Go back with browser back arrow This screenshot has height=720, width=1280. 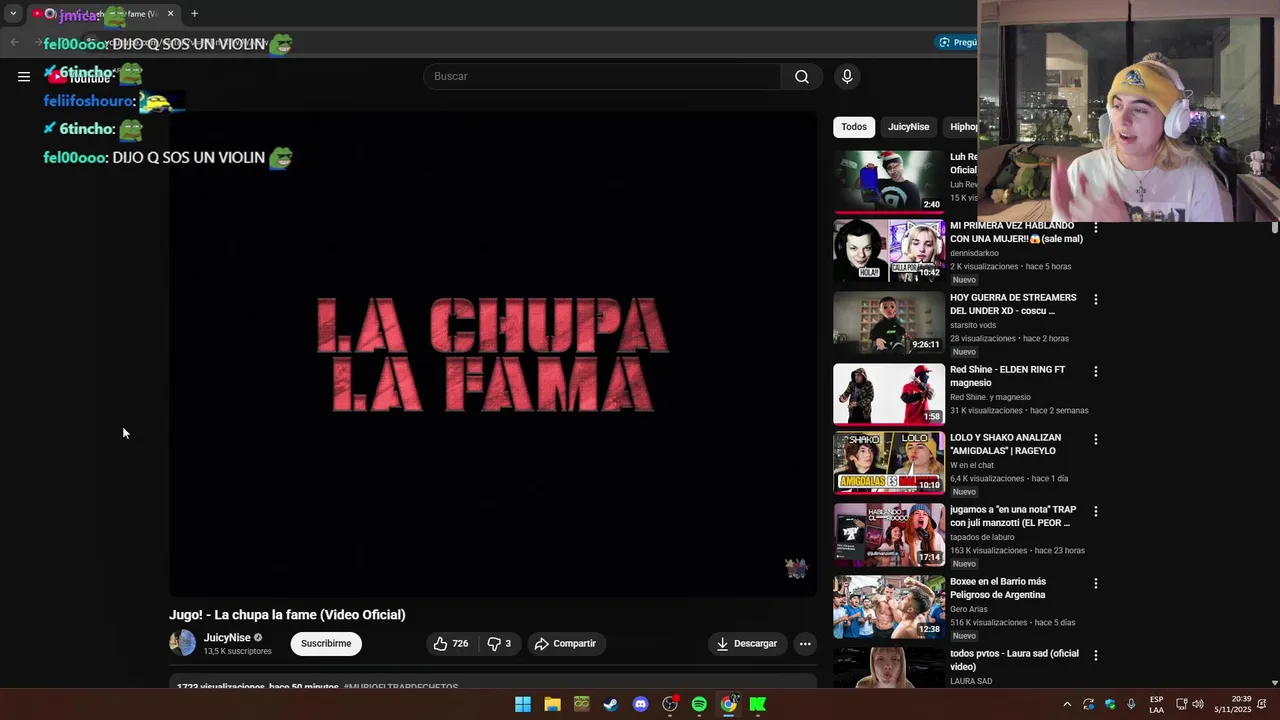pyautogui.click(x=14, y=42)
